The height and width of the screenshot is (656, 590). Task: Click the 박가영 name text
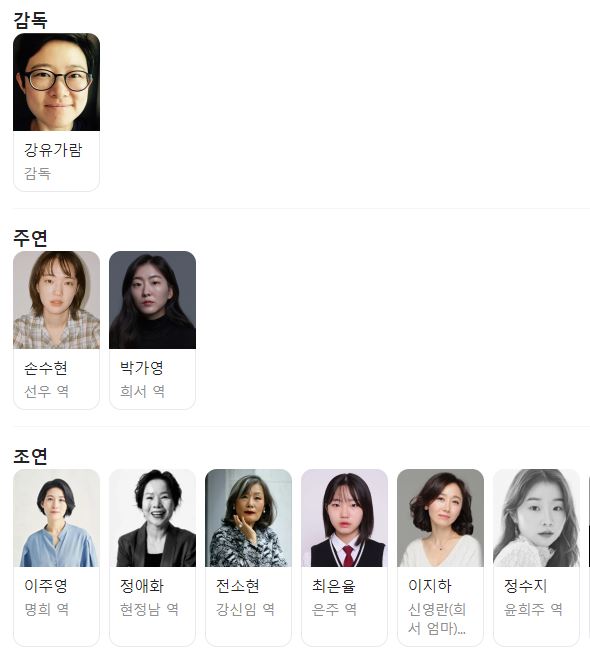(141, 368)
